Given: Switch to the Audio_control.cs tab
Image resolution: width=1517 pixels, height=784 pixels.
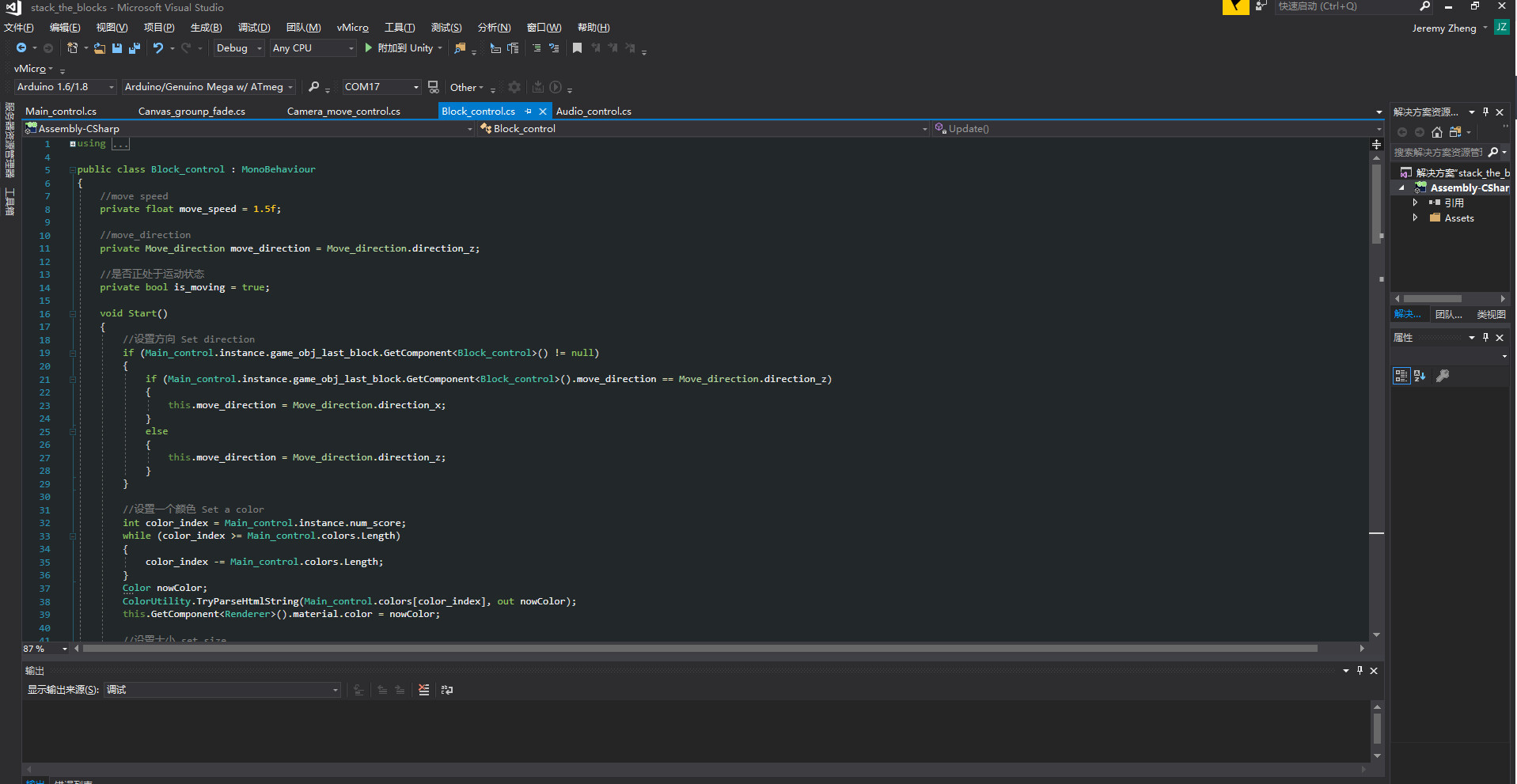Looking at the screenshot, I should pyautogui.click(x=594, y=111).
